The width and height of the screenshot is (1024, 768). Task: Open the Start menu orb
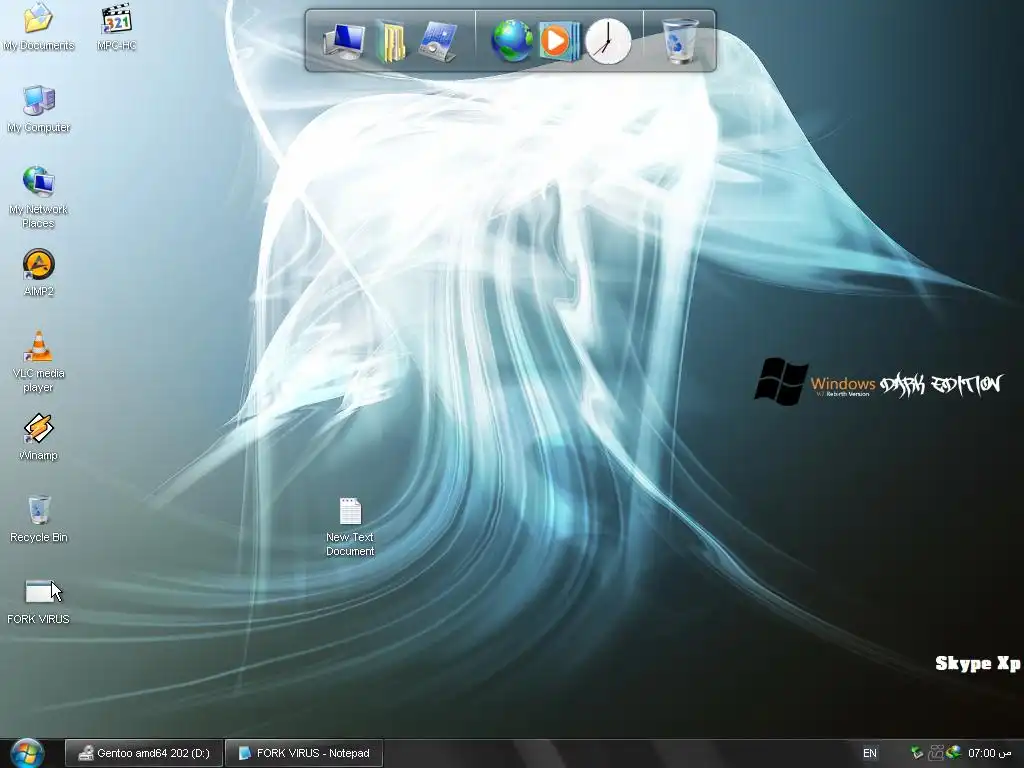(x=27, y=753)
